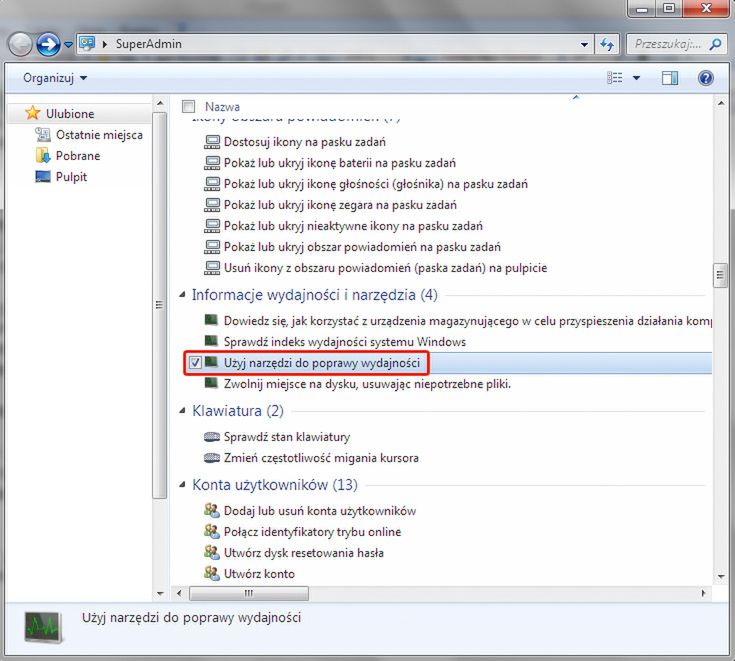735x661 pixels.
Task: Click the navigation pane scrollbar thumb
Action: [x=160, y=305]
